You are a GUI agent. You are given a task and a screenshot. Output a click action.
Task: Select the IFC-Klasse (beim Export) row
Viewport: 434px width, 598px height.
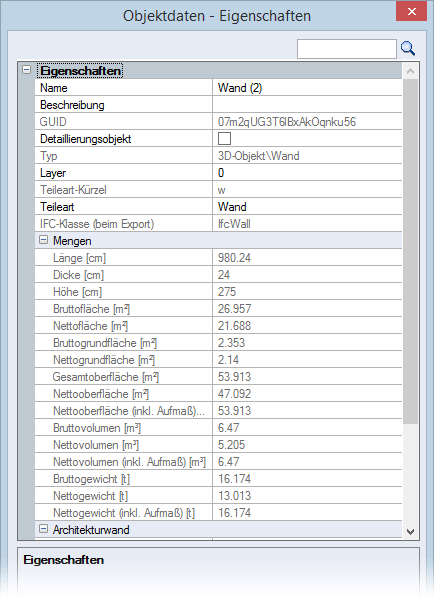[x=219, y=223]
